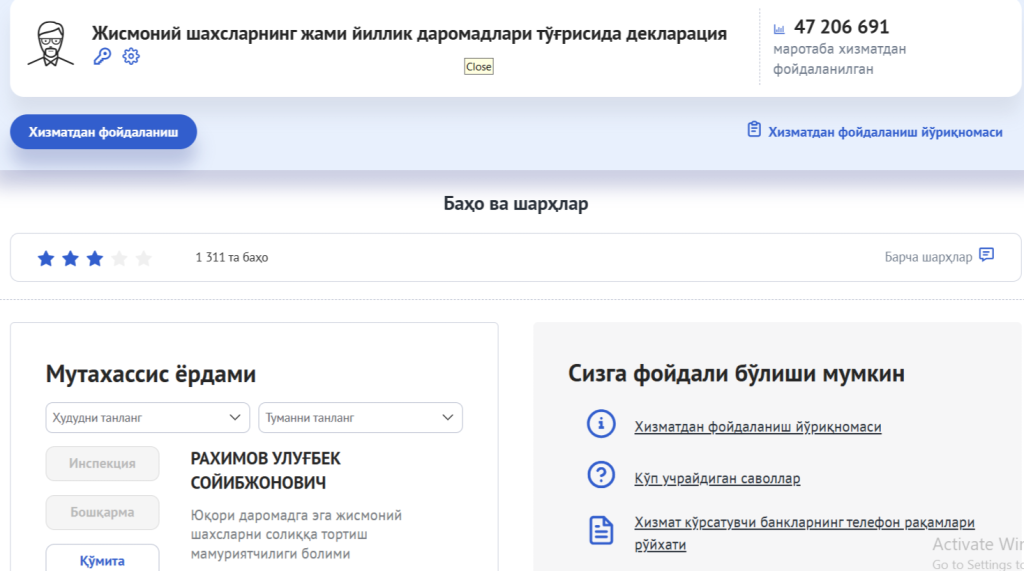The image size is (1024, 571).
Task: Click the Хизматдан фойдаланиш blue button
Action: click(x=103, y=132)
